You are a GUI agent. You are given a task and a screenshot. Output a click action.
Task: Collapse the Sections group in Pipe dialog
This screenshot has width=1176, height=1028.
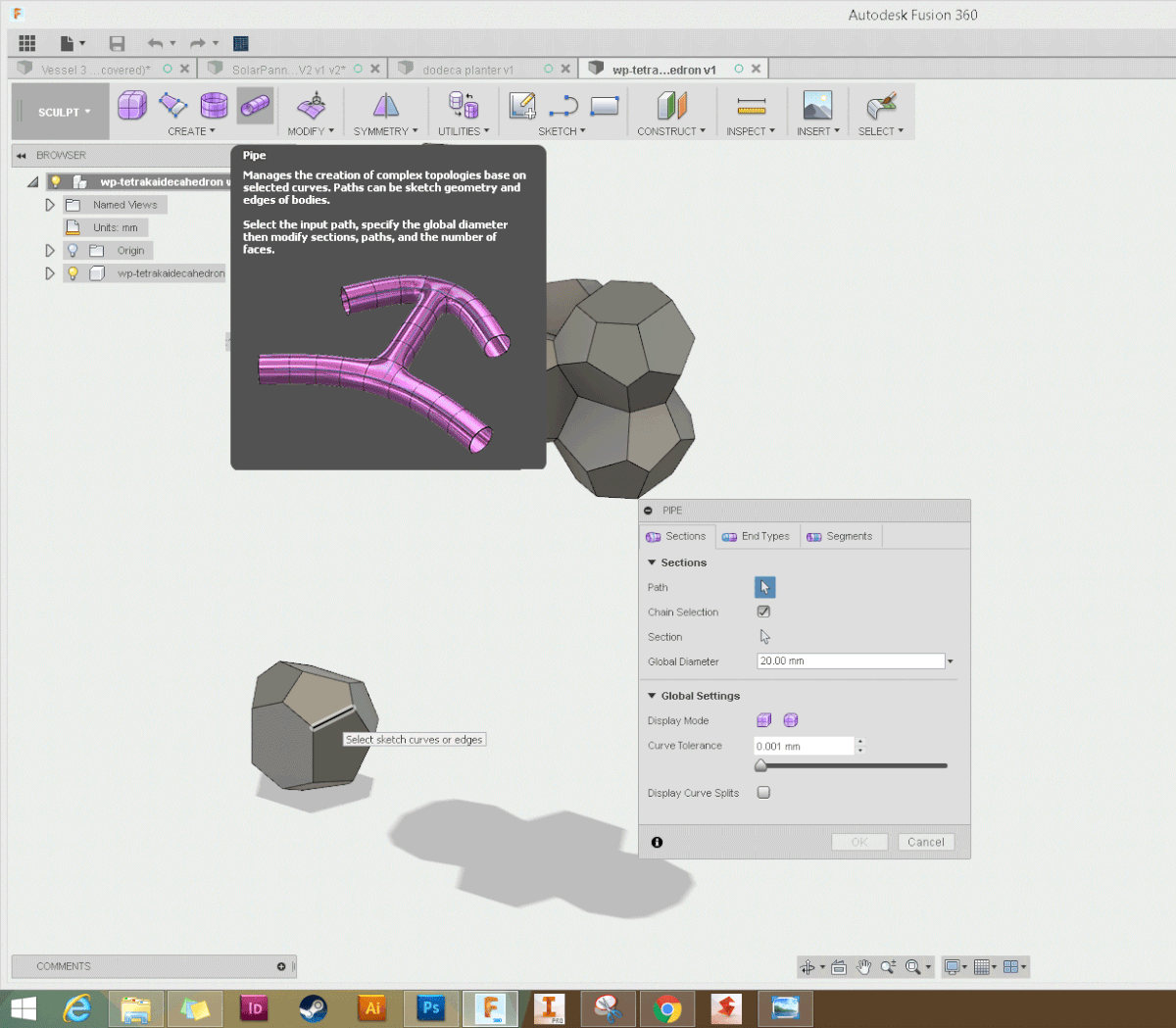(x=652, y=563)
